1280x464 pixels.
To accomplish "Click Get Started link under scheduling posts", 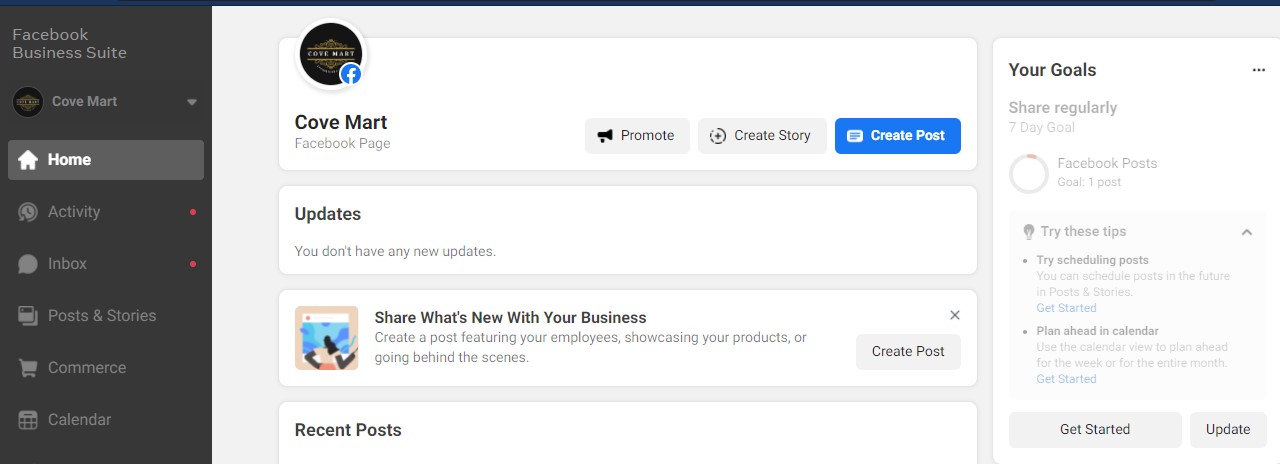I will point(1066,308).
